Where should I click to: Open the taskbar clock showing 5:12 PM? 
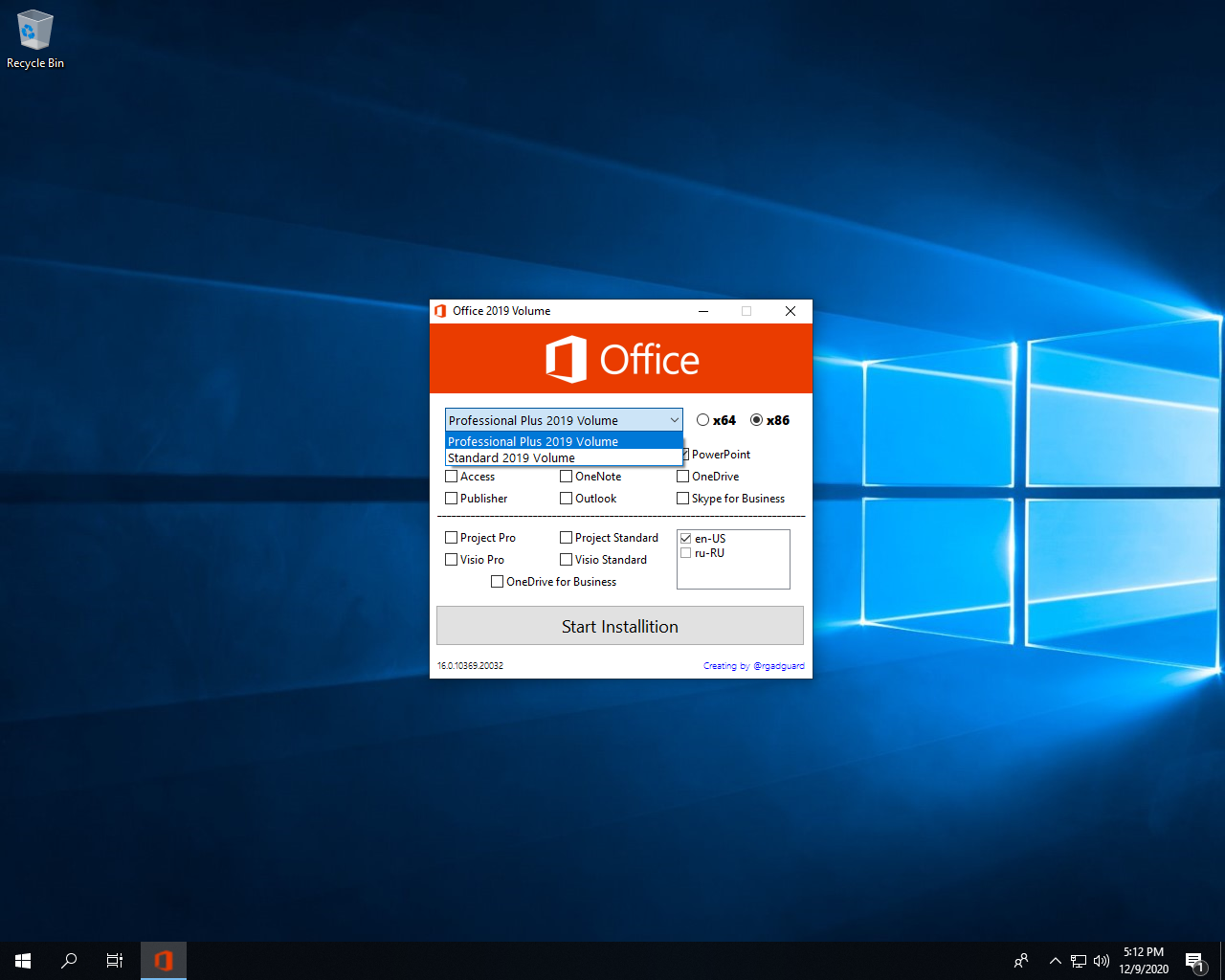click(1144, 961)
